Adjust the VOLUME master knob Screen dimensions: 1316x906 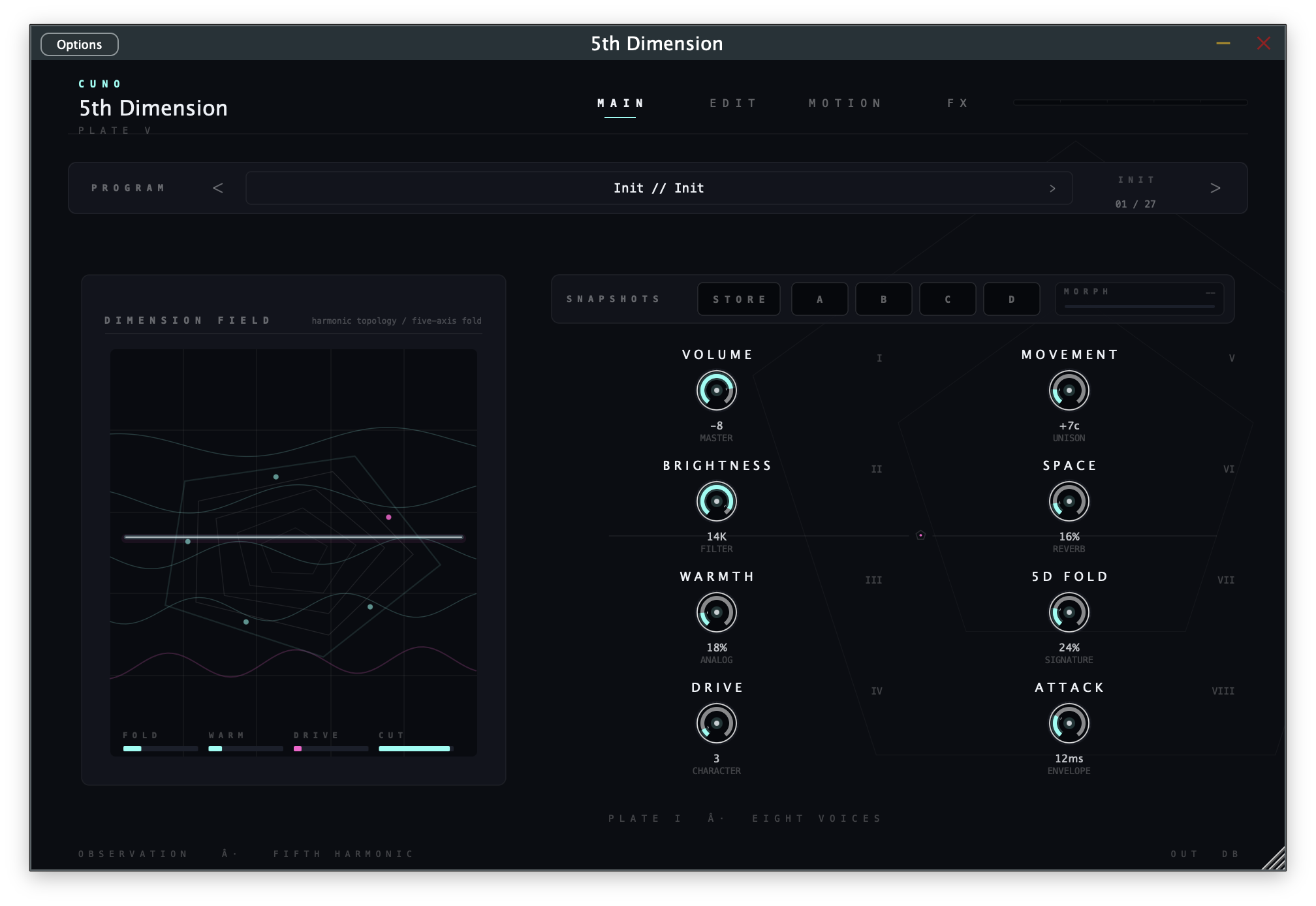[x=716, y=390]
